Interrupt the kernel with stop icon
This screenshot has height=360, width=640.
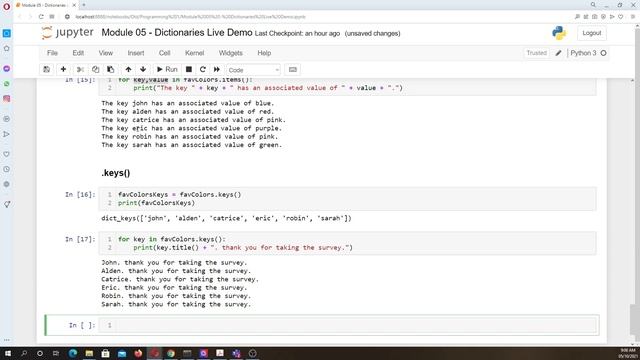tap(189, 69)
